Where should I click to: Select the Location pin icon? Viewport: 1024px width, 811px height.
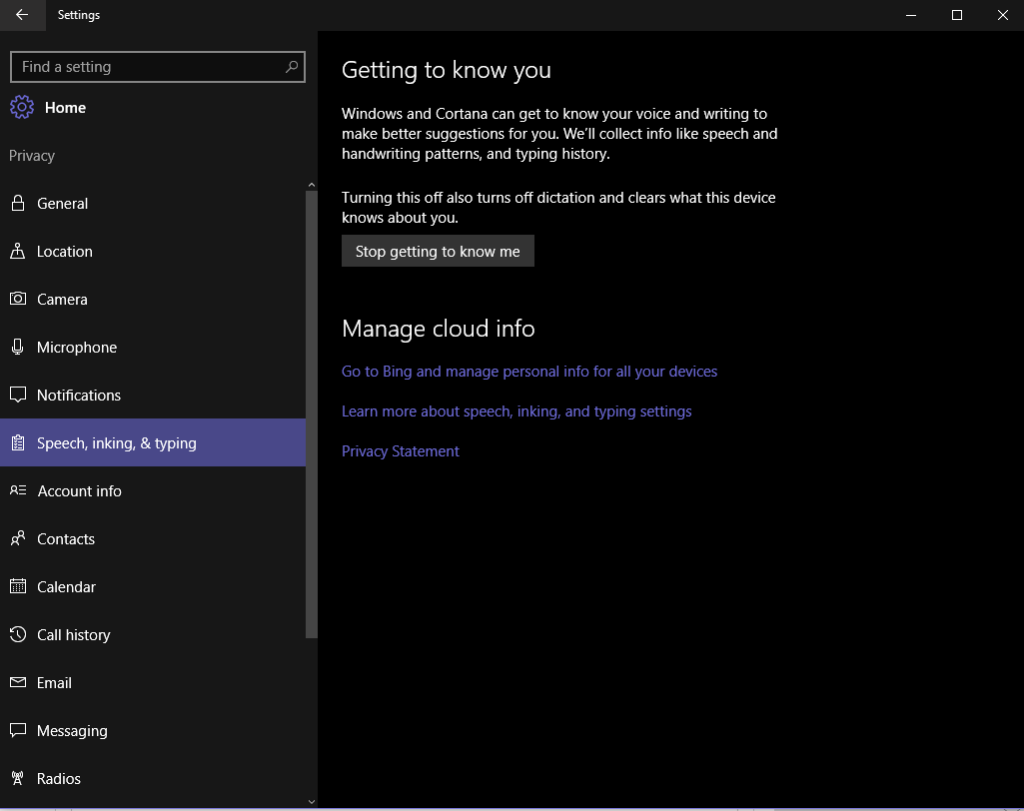17,251
